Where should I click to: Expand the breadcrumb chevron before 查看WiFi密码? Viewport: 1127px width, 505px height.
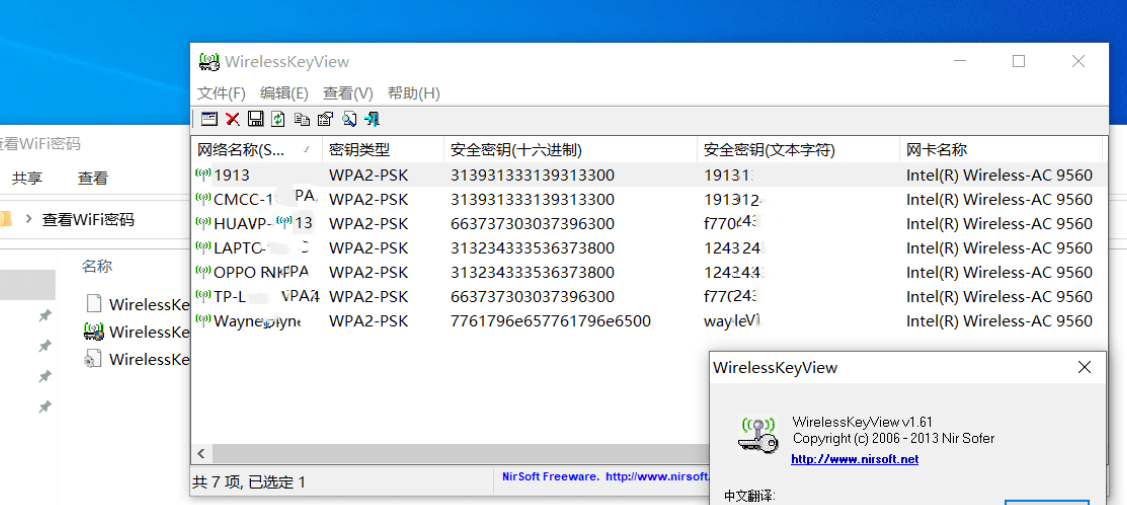(29, 218)
